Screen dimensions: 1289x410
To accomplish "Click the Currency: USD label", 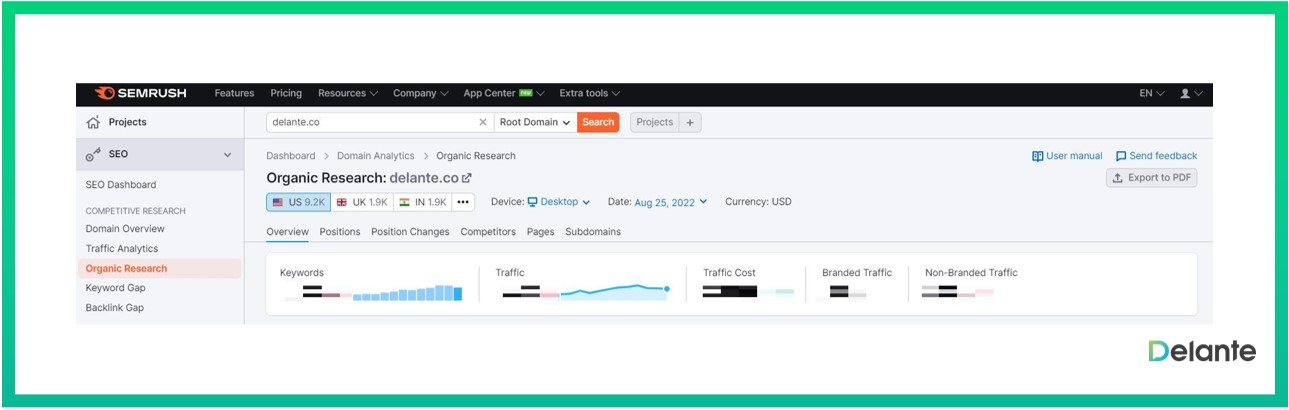I will pyautogui.click(x=758, y=202).
